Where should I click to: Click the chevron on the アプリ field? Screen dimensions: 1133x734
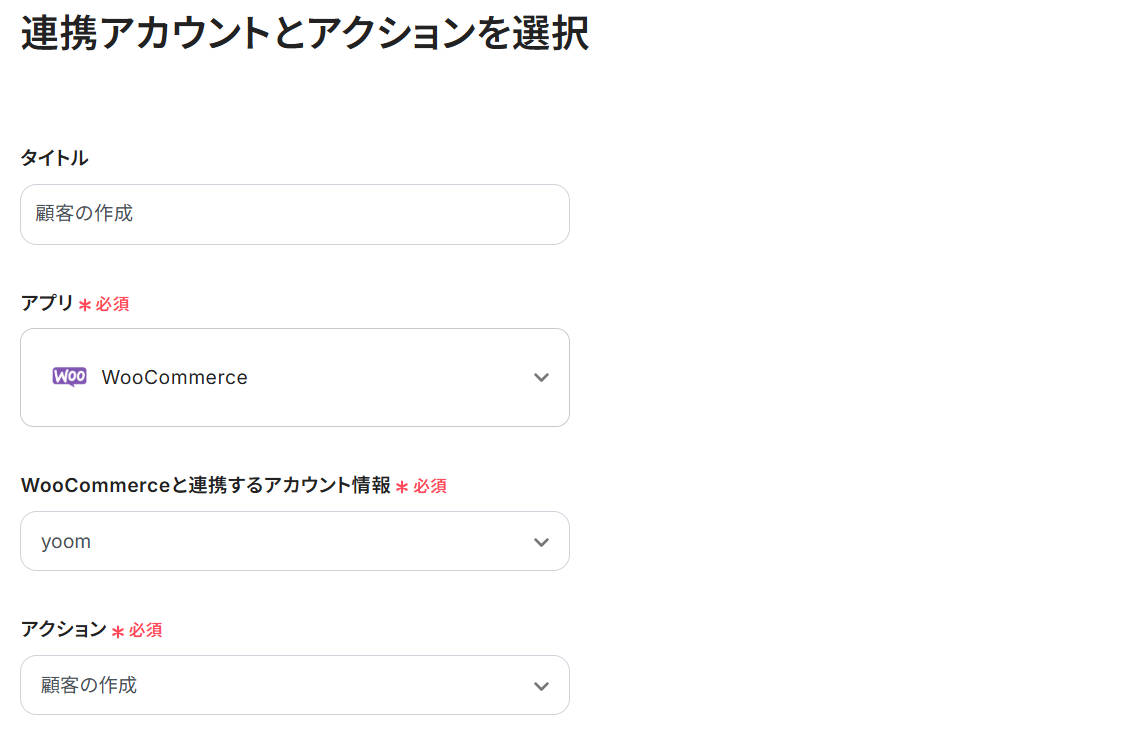(x=541, y=377)
